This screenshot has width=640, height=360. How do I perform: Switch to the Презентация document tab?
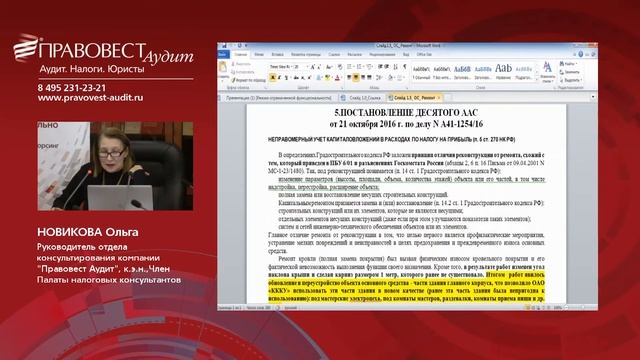click(x=278, y=98)
